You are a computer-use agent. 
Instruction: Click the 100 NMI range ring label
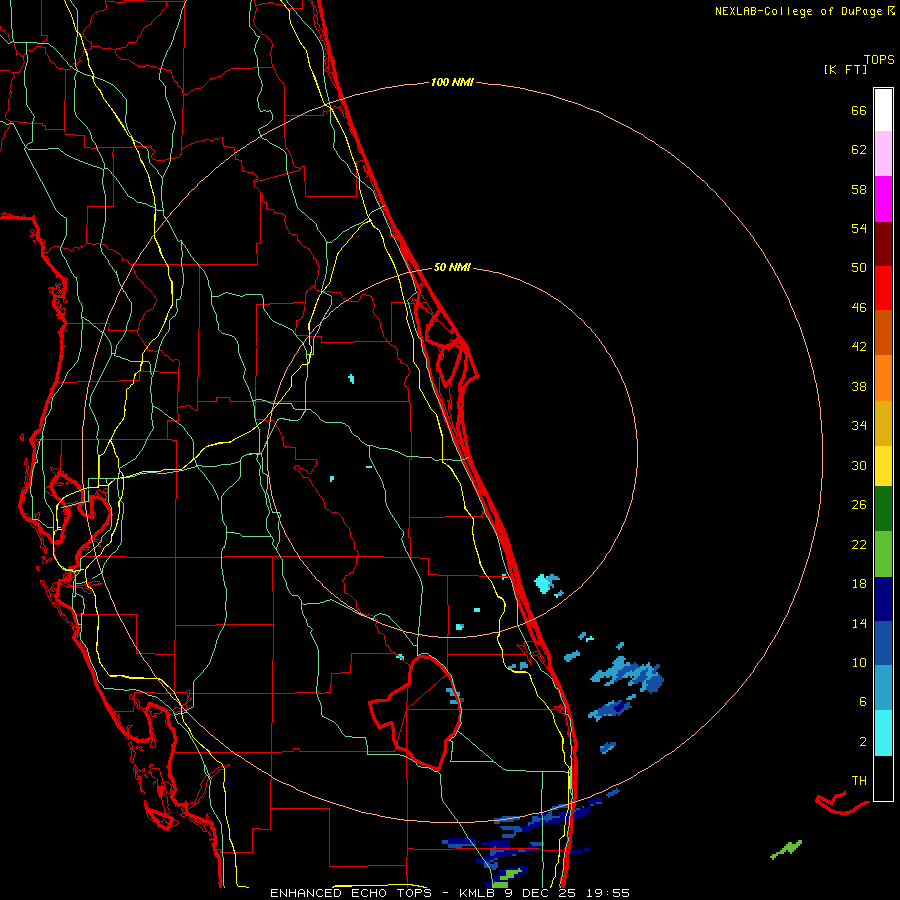(x=452, y=82)
